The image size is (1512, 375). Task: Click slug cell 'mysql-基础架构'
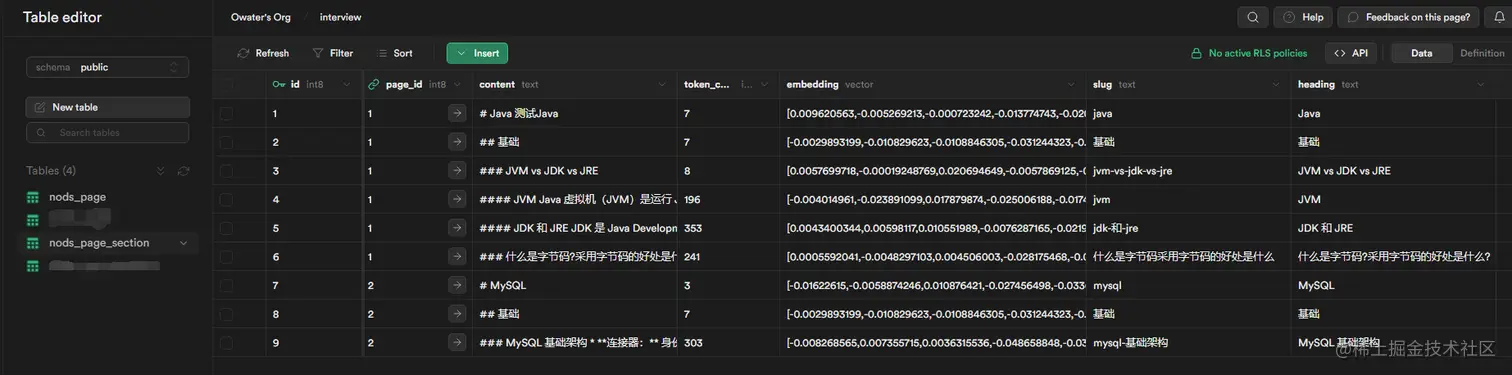(1188, 342)
